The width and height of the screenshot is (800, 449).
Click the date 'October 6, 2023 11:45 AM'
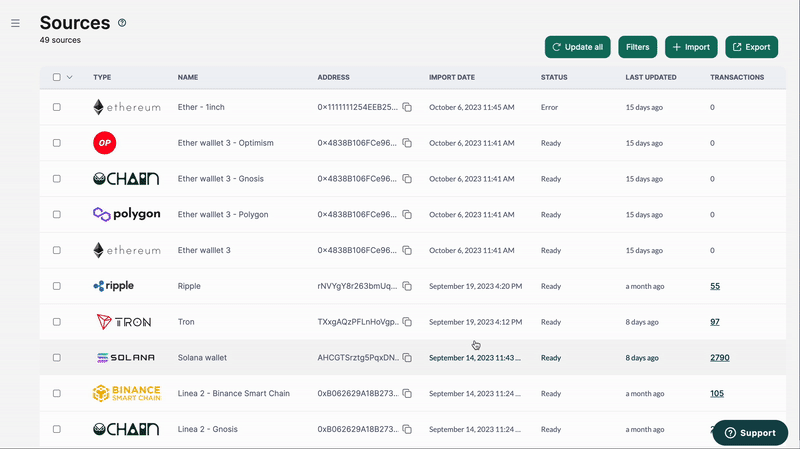click(471, 107)
